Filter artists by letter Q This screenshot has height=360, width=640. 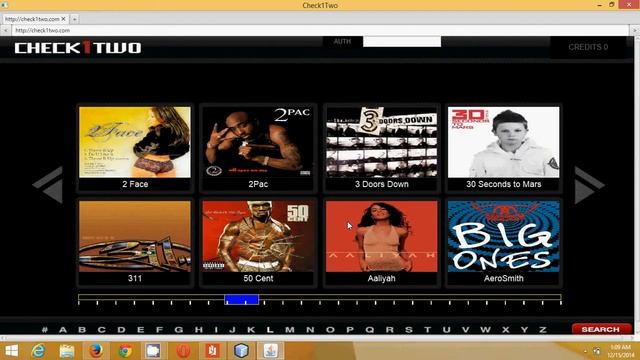pos(369,329)
